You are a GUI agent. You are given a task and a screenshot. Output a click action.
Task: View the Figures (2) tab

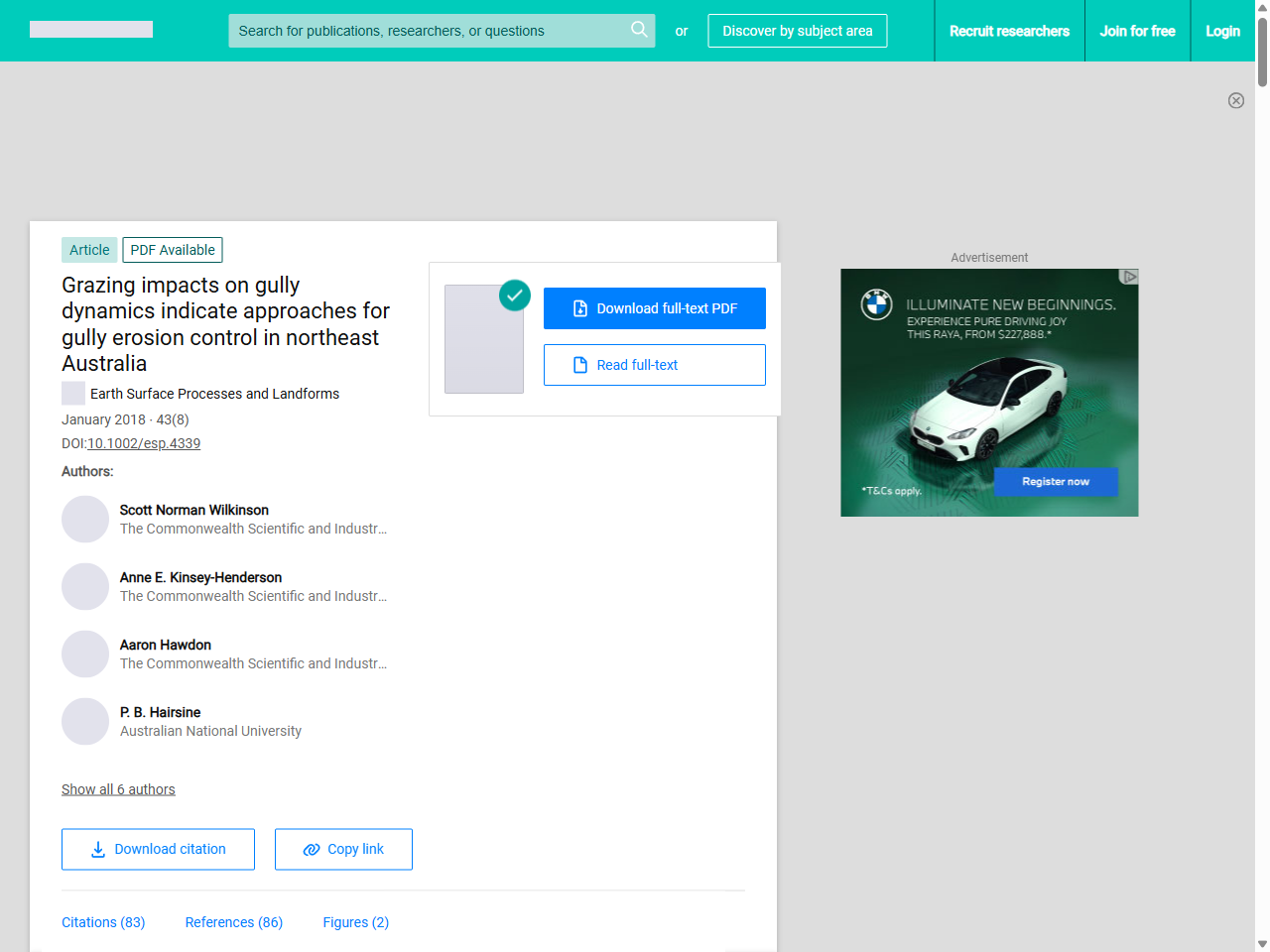coord(355,922)
